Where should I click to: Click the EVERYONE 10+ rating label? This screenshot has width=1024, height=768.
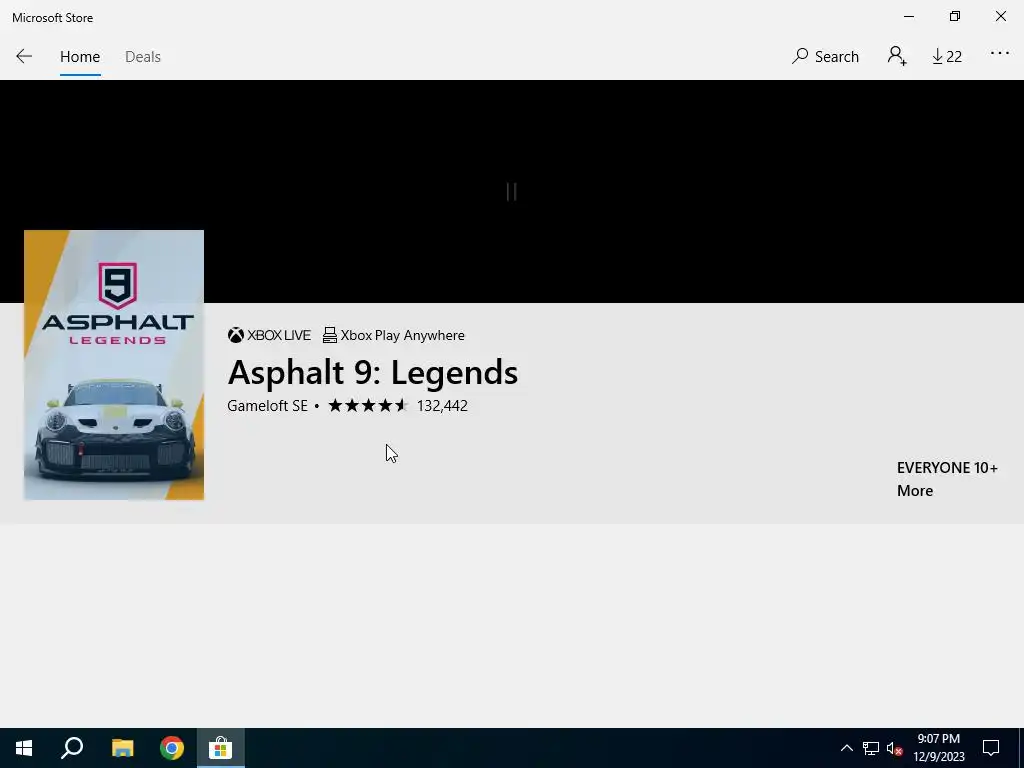[947, 468]
